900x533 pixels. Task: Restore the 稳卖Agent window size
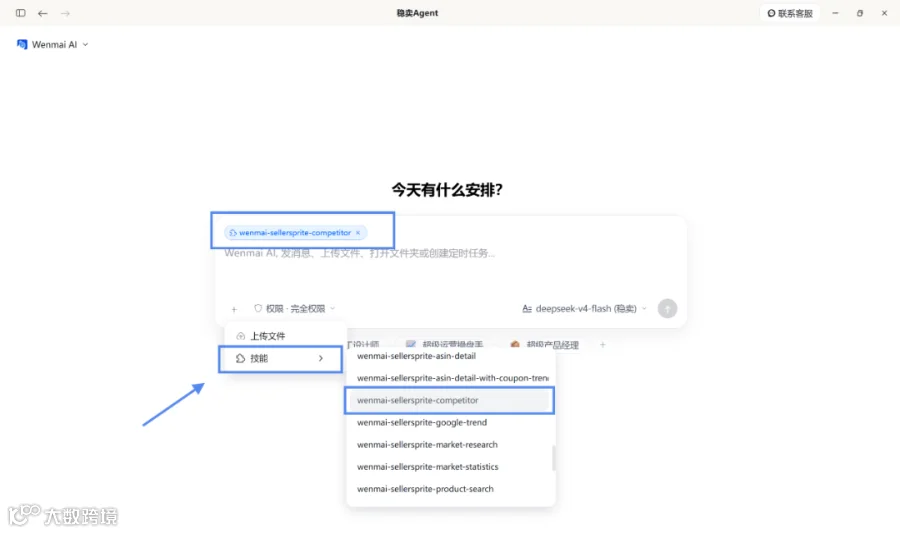pos(860,13)
